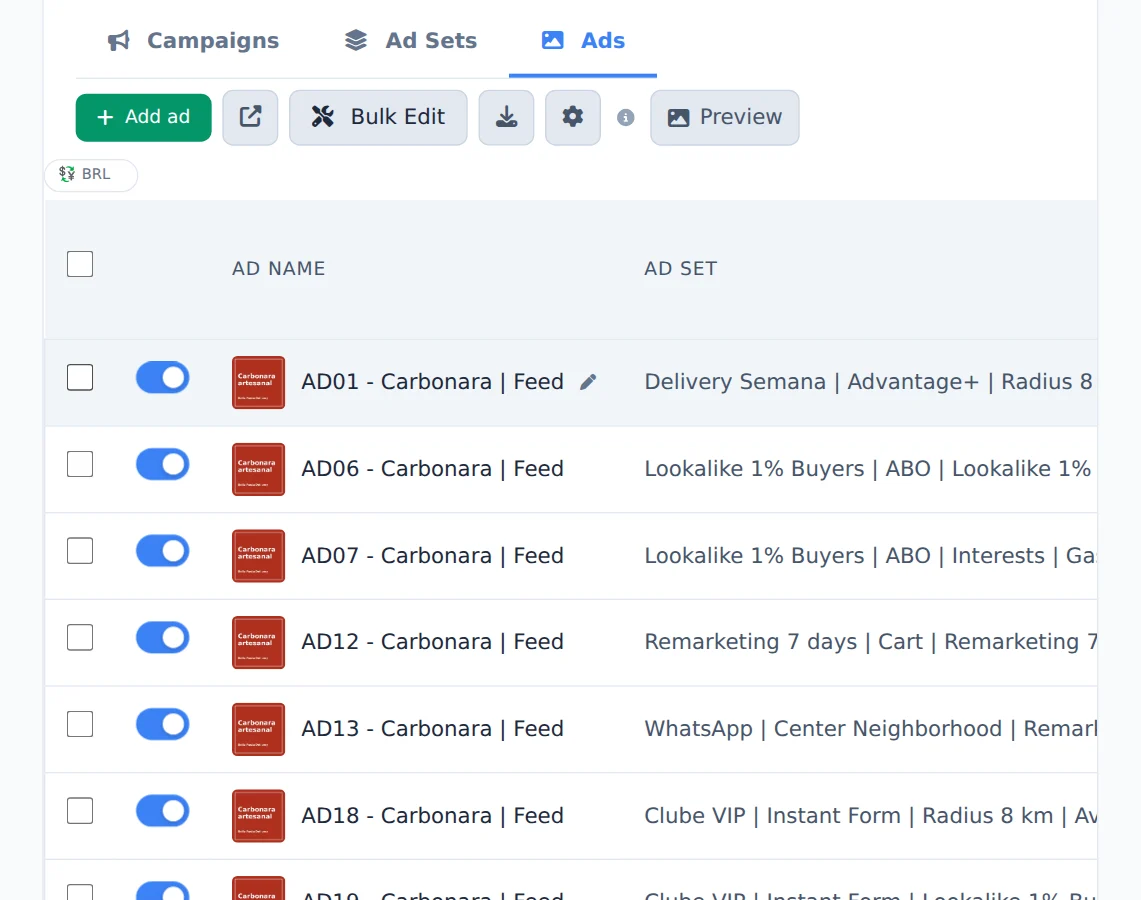
Task: Open Bulk Edit
Action: 378,117
